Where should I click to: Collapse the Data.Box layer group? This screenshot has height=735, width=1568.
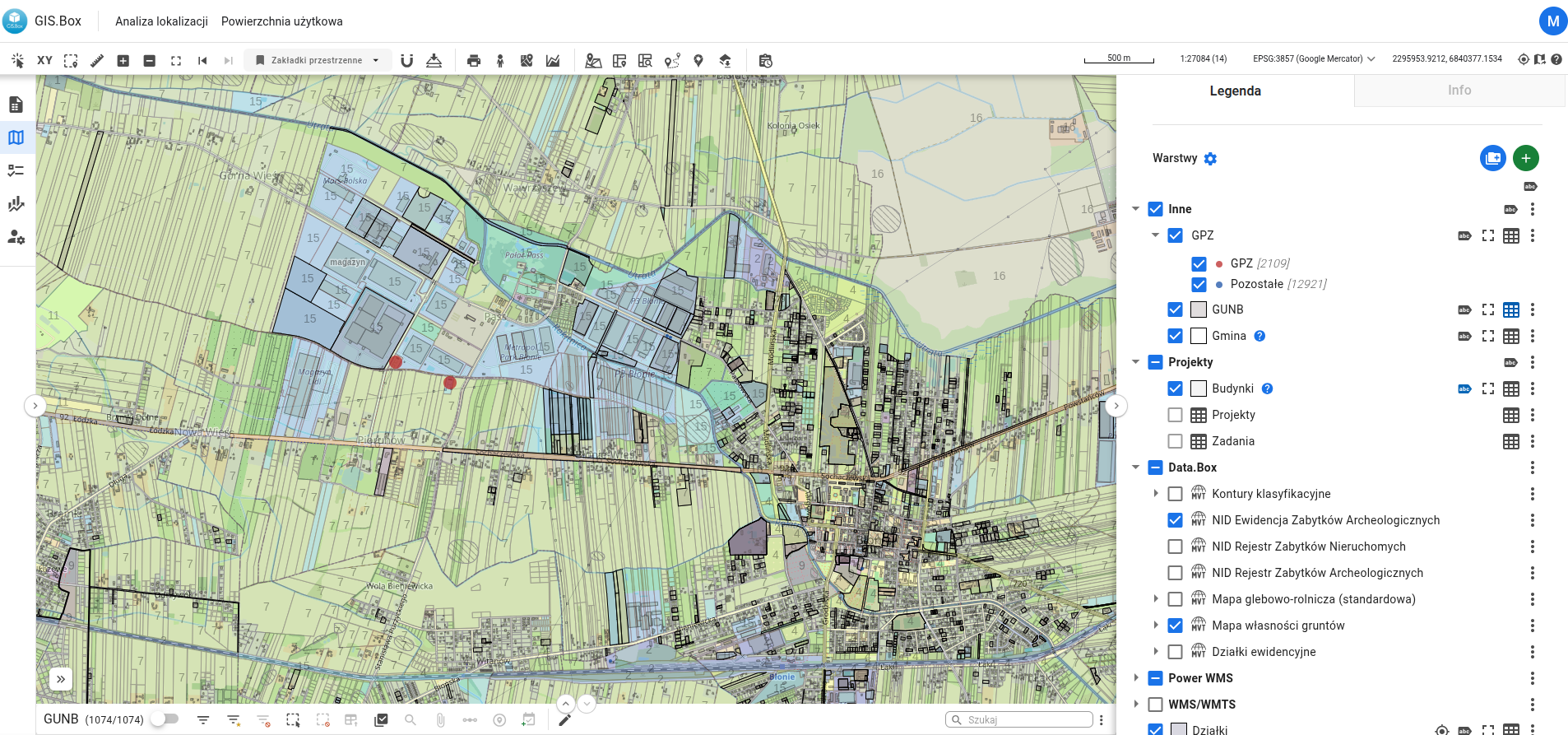click(x=1136, y=468)
